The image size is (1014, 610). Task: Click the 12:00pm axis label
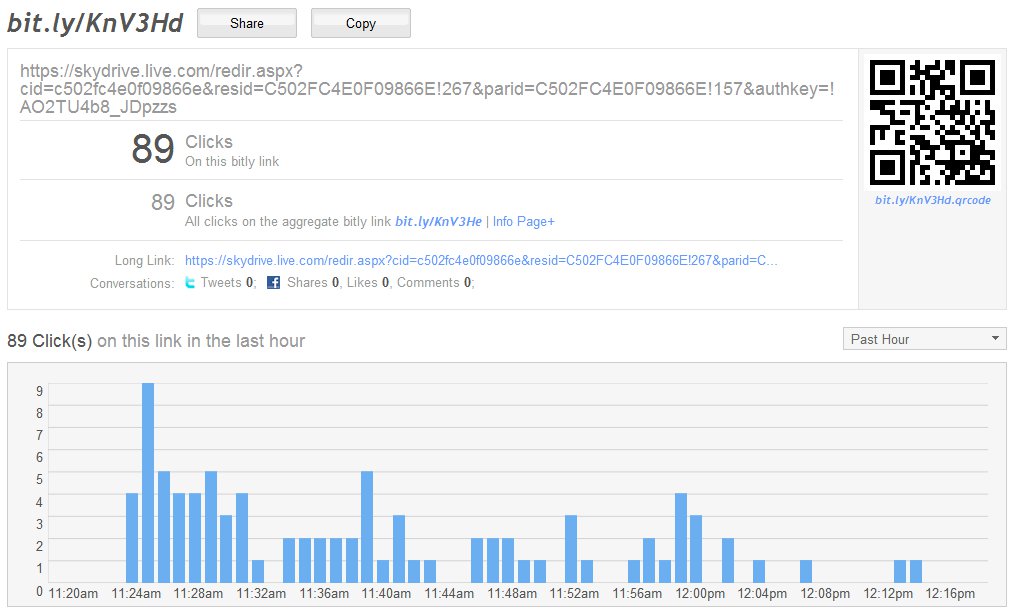click(700, 593)
